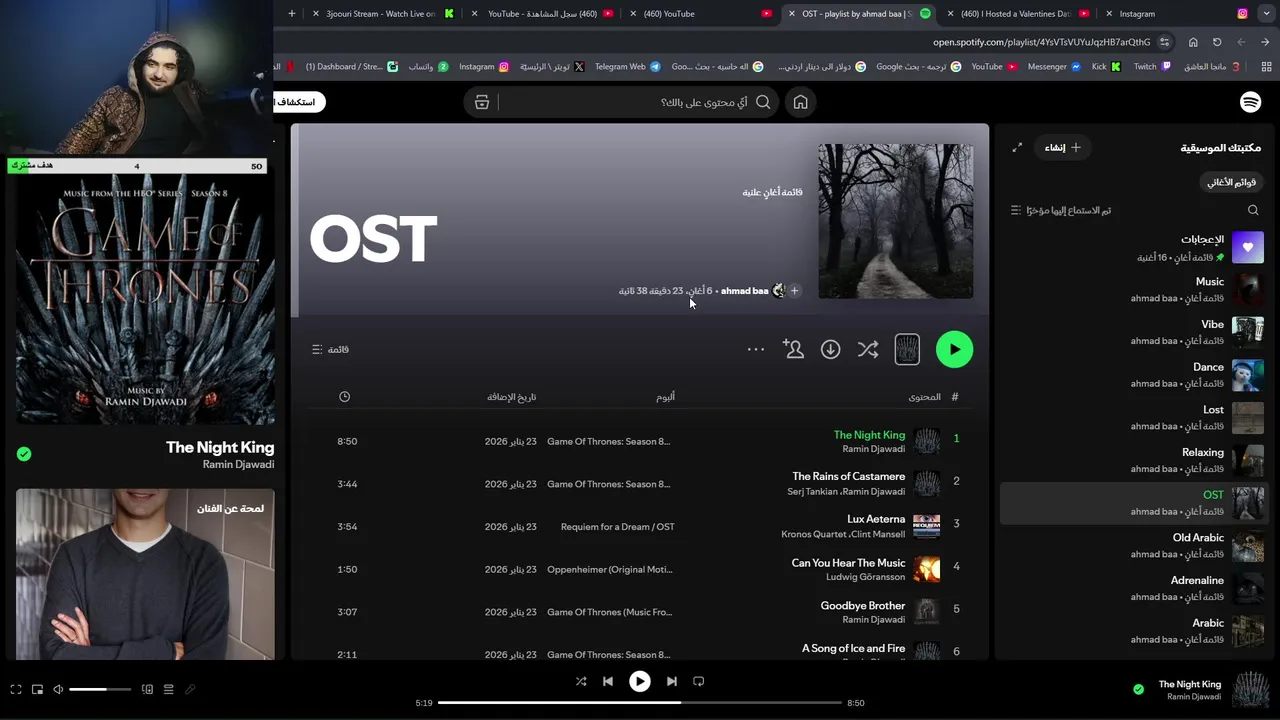
Task: Open the Dance playlist in library
Action: [1132, 375]
